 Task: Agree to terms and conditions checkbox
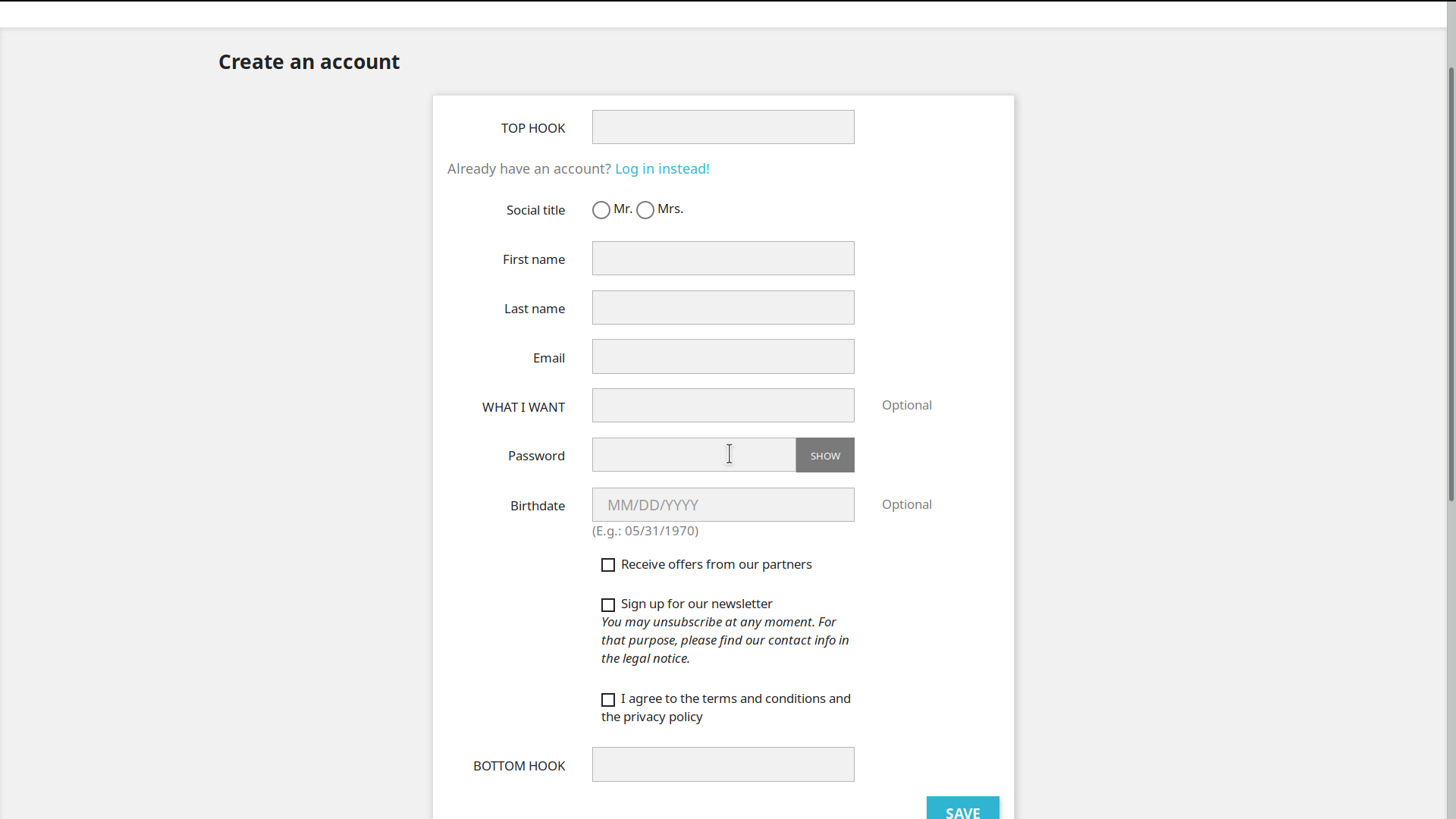click(x=608, y=700)
